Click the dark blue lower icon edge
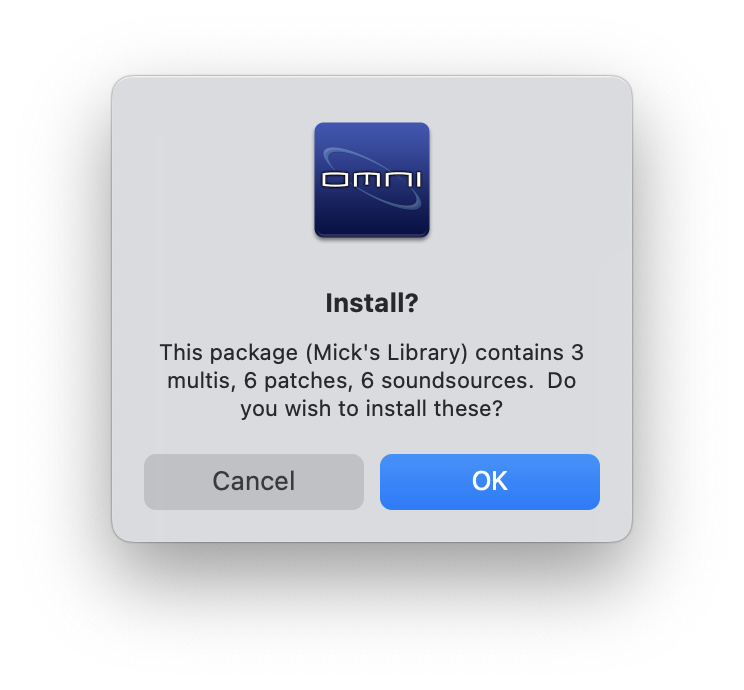 pyautogui.click(x=372, y=232)
